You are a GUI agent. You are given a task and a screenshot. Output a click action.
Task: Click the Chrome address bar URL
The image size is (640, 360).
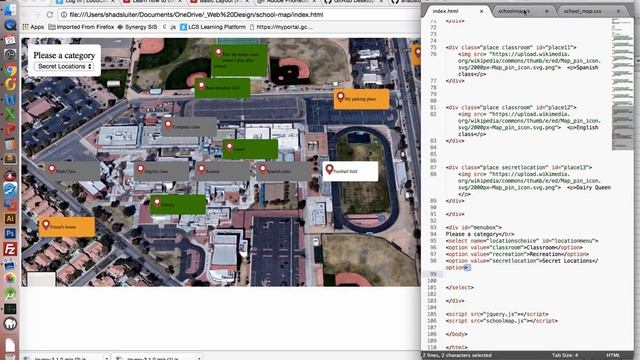(196, 15)
